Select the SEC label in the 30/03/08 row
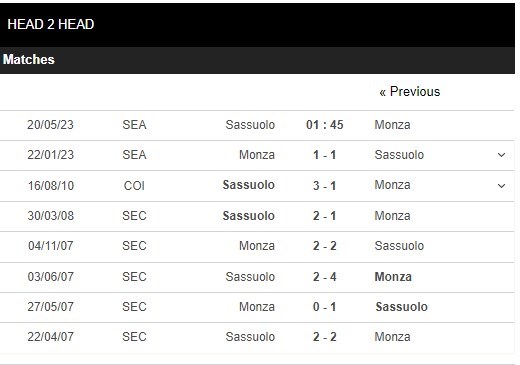The image size is (520, 365). pos(134,216)
